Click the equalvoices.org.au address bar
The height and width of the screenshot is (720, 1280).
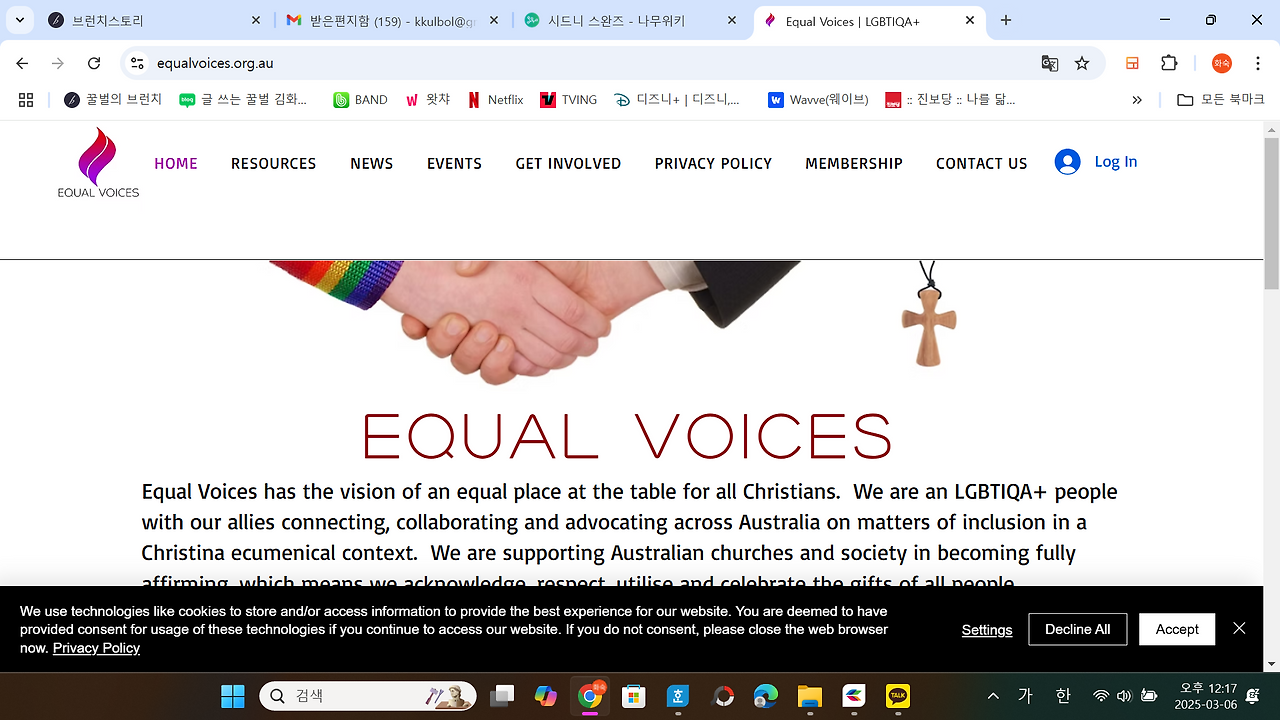[590, 63]
